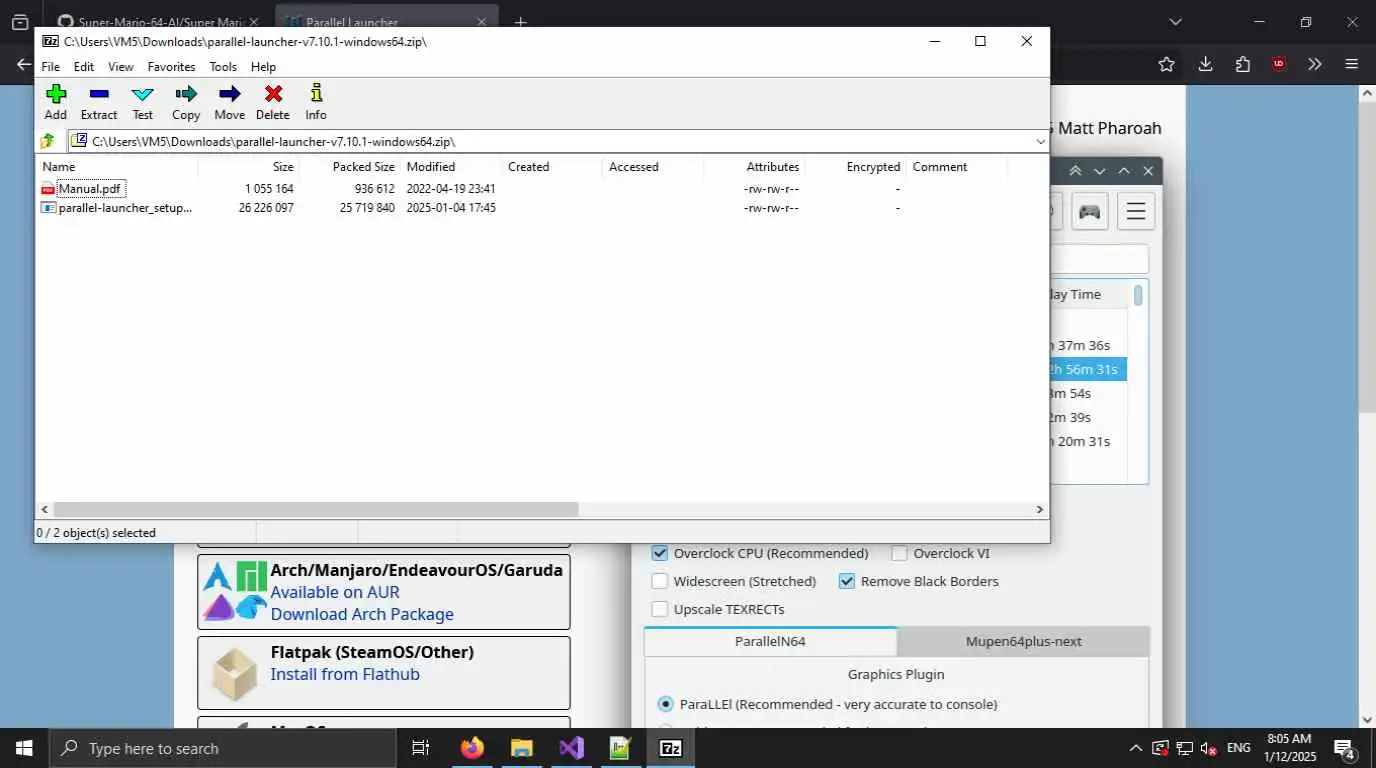Click the hamburger menu button in launcher preview
1376x768 pixels.
pos(1136,211)
